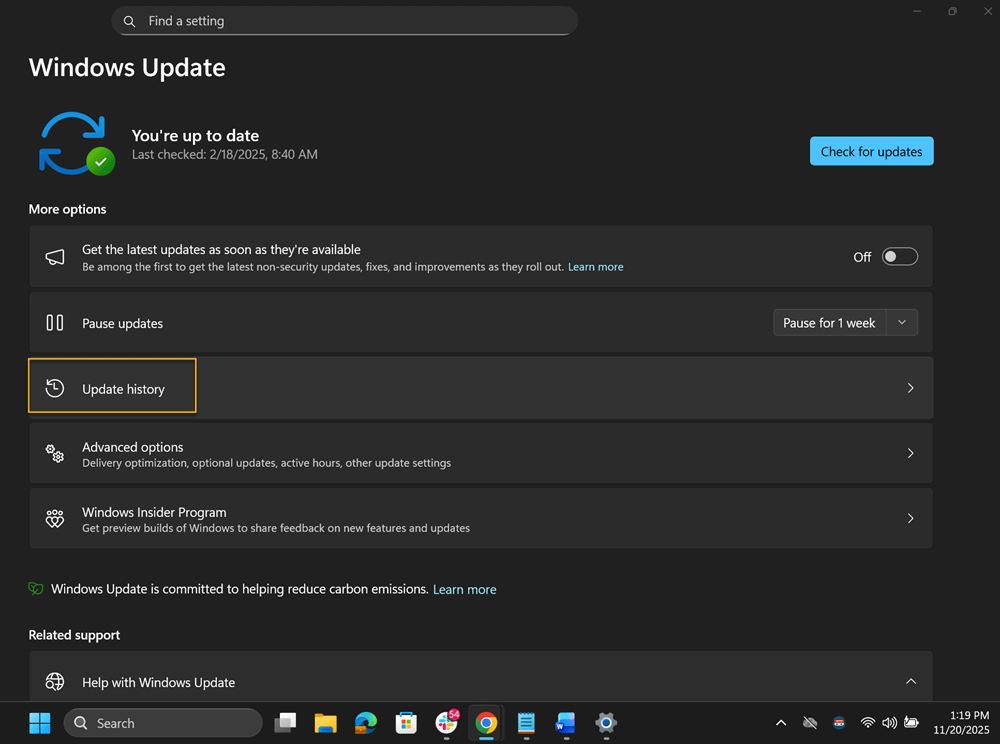This screenshot has width=1000, height=744.
Task: Open the Learn more link about carbon emissions
Action: click(464, 590)
